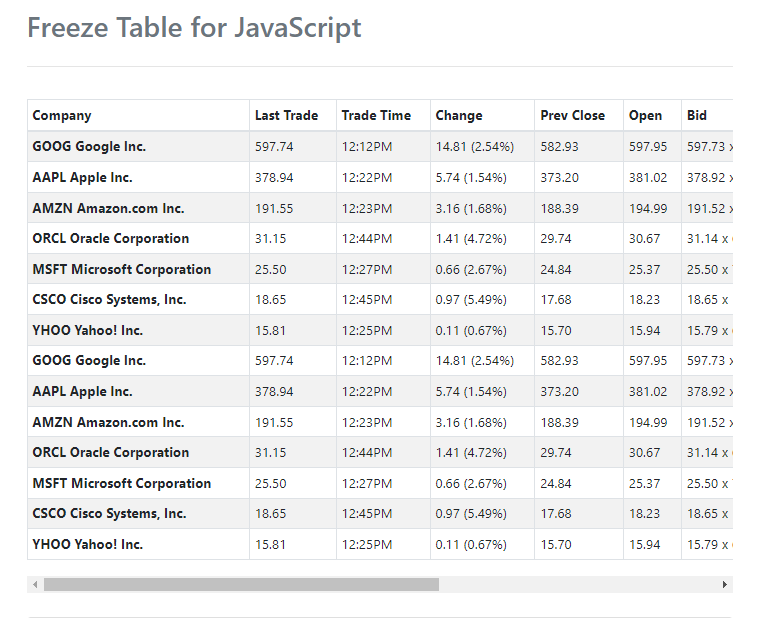Click the Bid column header
Screen dimensions: 772x618
click(x=707, y=115)
